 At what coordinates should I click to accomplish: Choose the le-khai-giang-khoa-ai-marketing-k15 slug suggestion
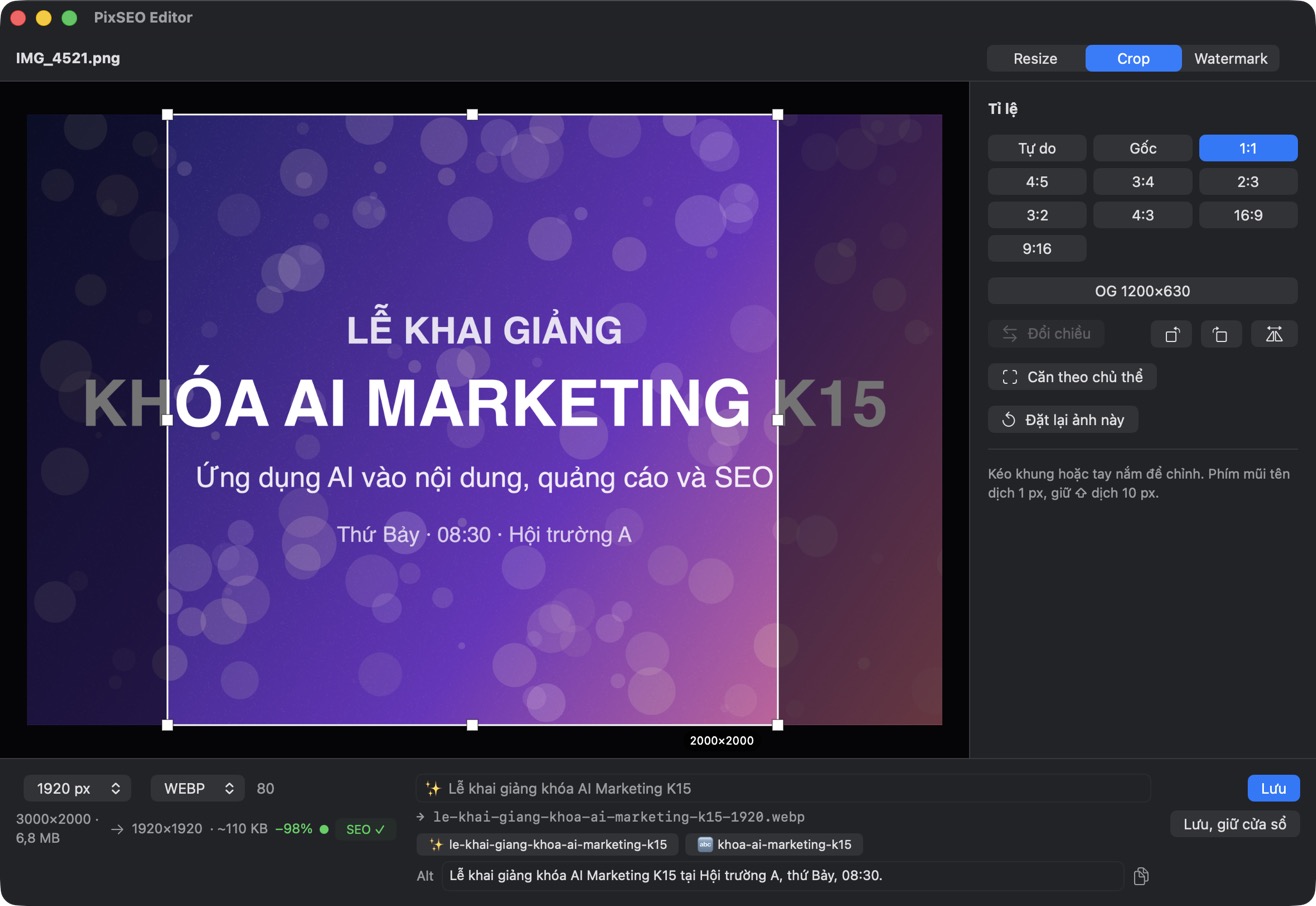coord(548,845)
